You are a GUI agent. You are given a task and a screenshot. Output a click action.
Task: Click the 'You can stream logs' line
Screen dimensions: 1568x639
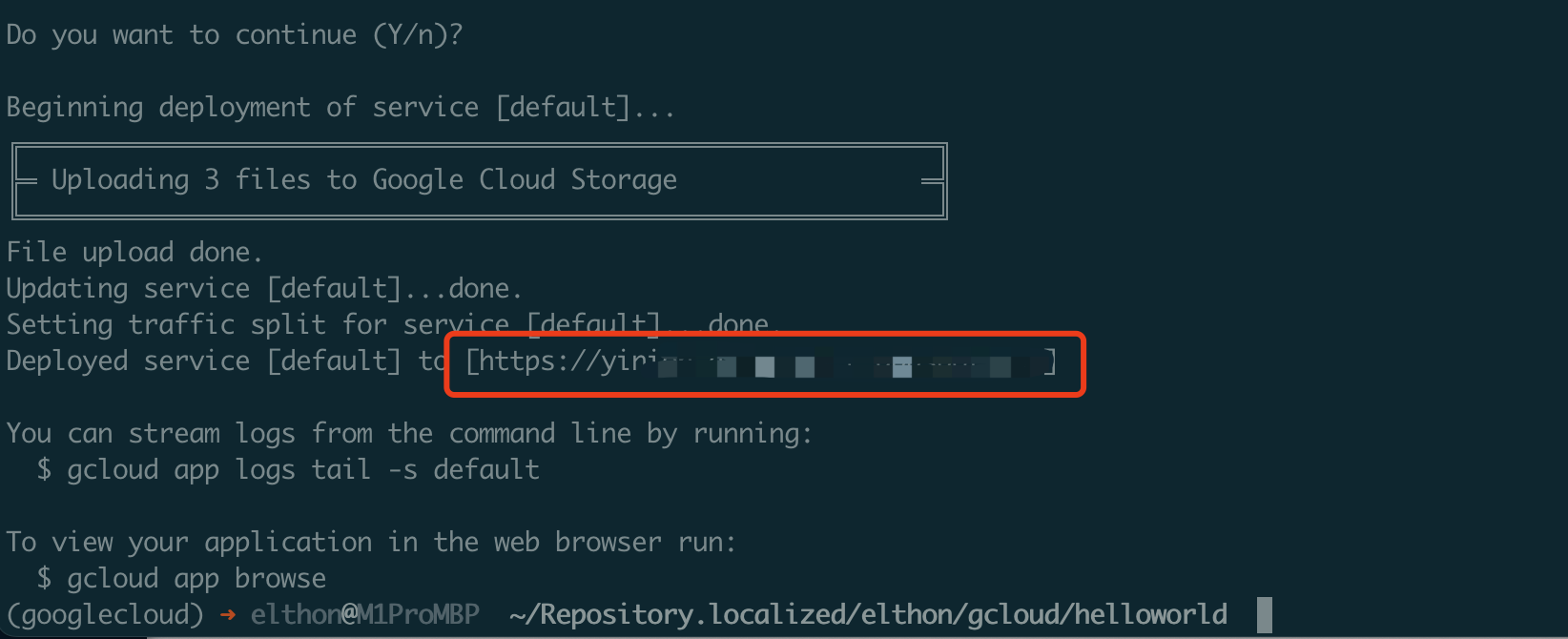(x=408, y=434)
